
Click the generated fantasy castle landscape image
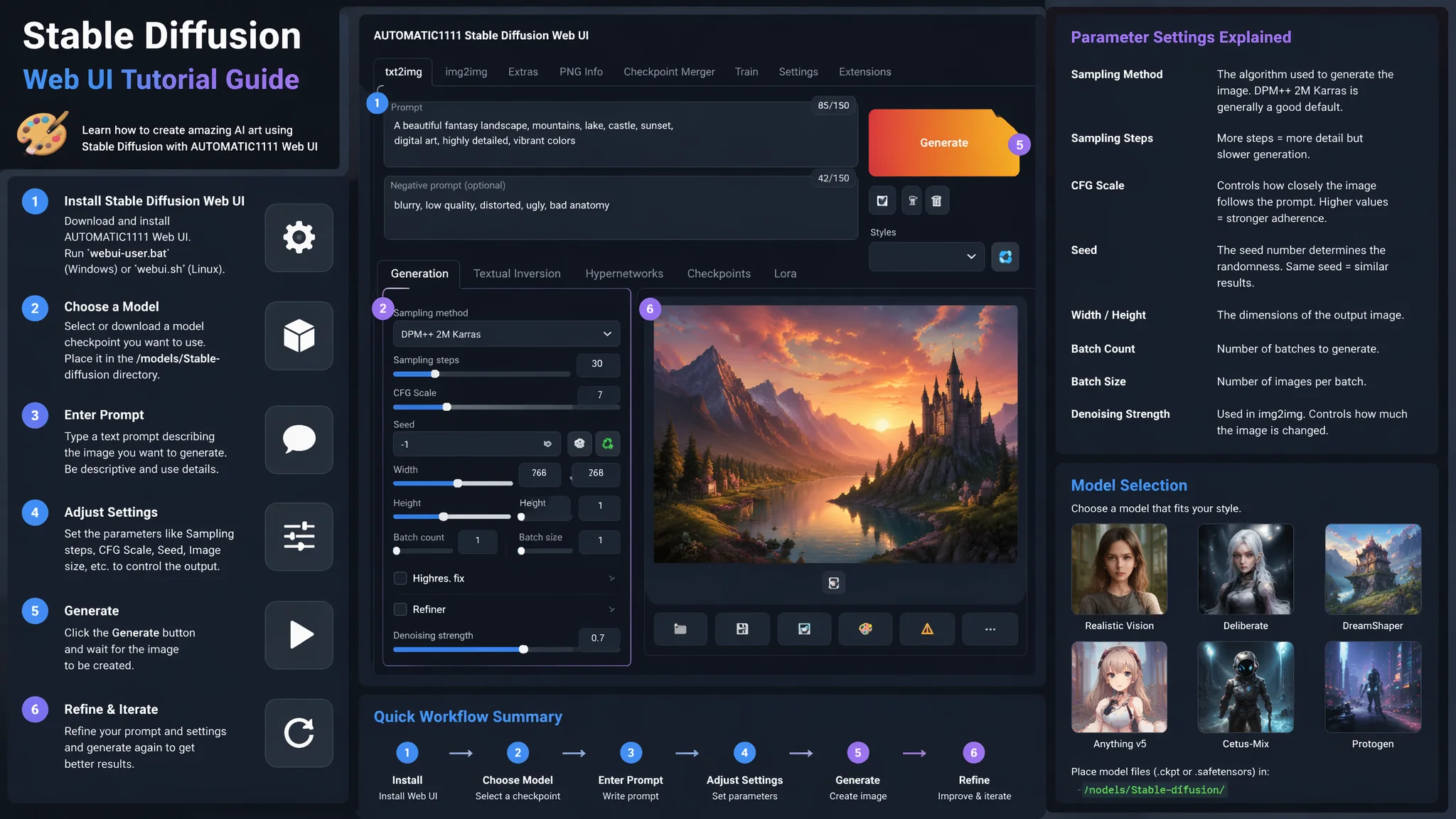pyautogui.click(x=835, y=434)
